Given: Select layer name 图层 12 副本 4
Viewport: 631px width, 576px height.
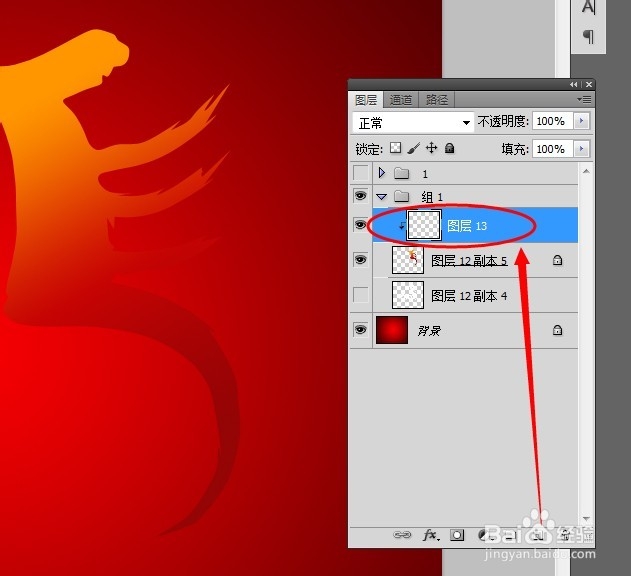Looking at the screenshot, I should [469, 296].
